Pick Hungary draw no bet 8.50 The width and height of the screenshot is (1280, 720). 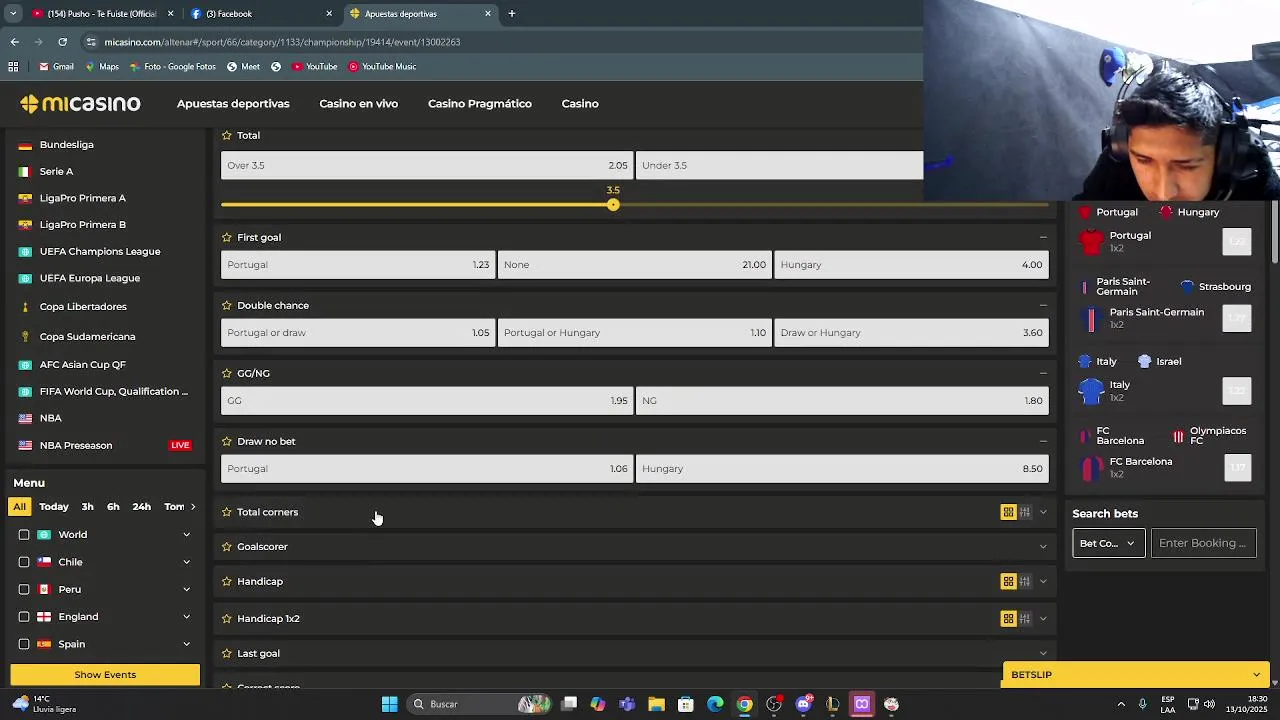click(x=842, y=469)
